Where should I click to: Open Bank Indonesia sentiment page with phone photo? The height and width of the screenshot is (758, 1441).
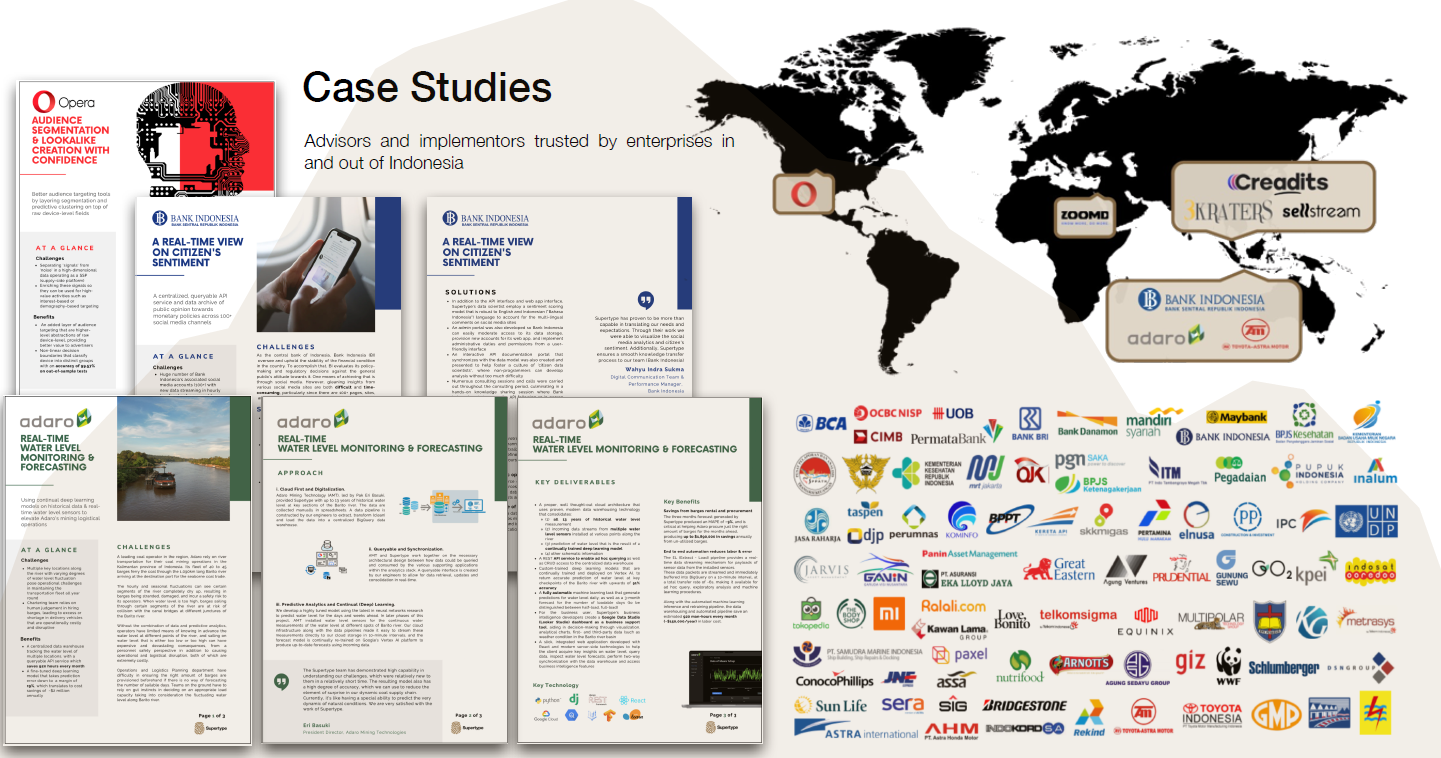(268, 297)
